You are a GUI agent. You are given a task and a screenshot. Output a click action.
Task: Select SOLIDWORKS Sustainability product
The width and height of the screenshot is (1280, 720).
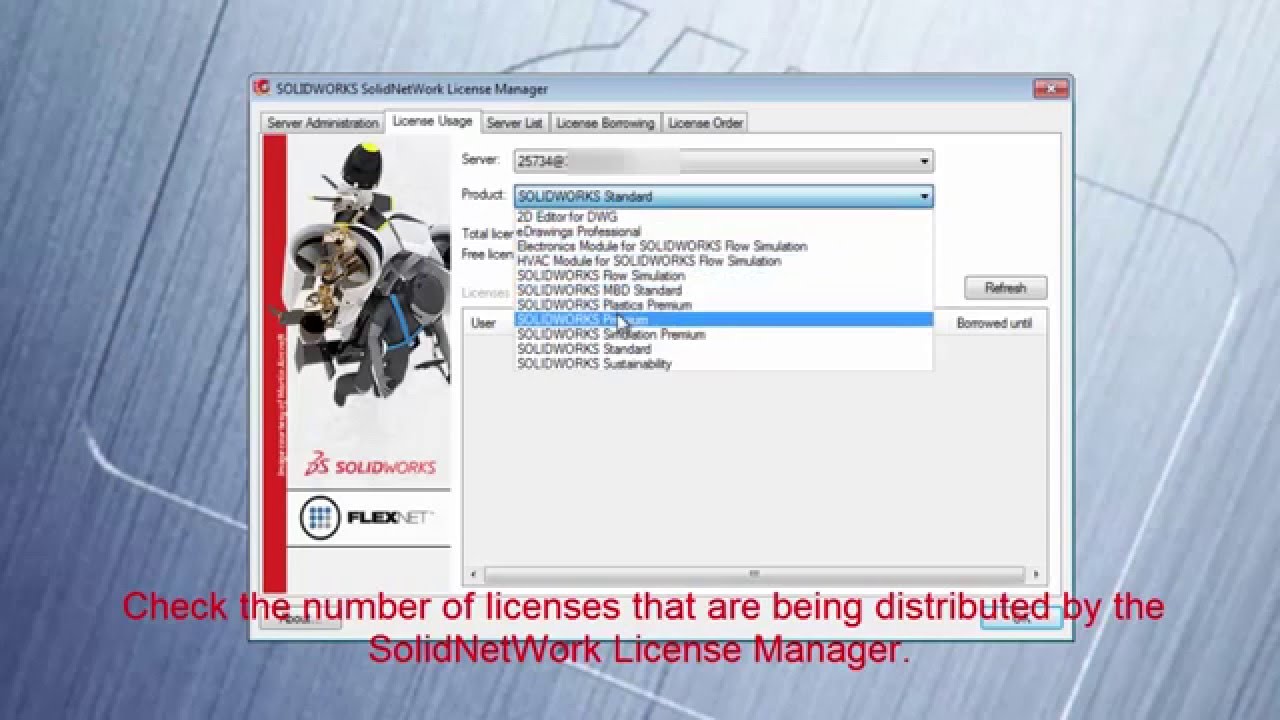[723, 364]
